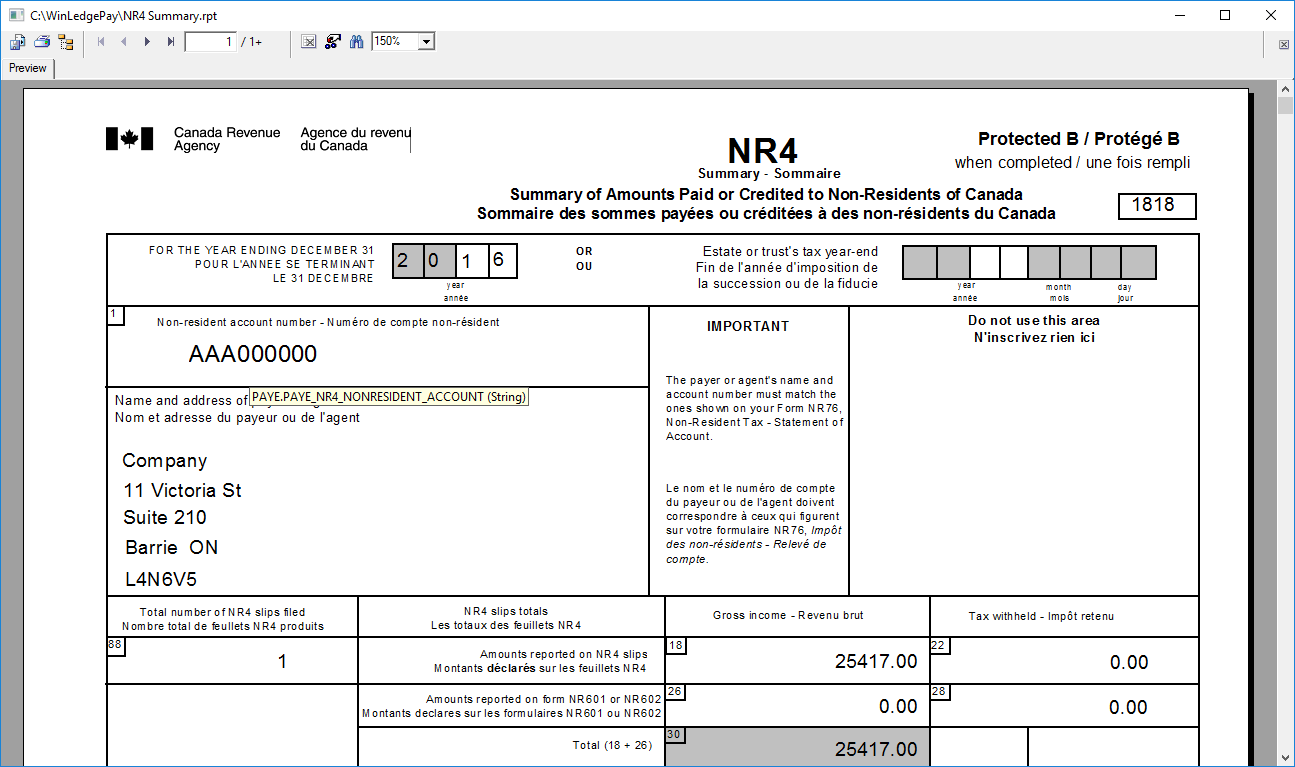Select the AAA000000 account number field

tap(252, 354)
